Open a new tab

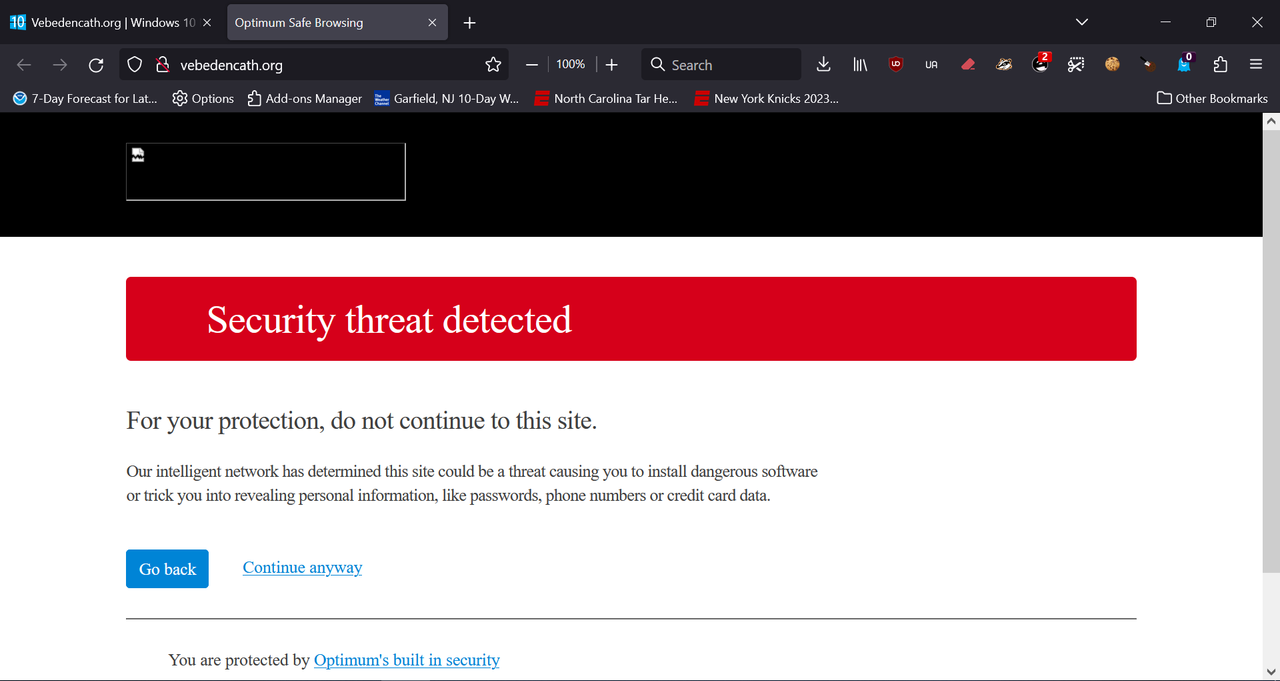tap(470, 23)
